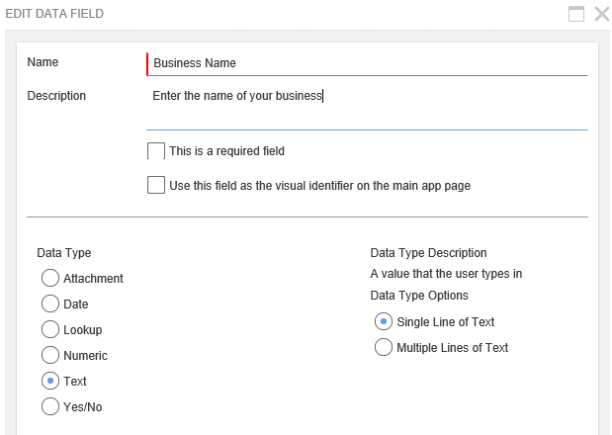Pick the Numeric data type
This screenshot has width=612, height=435.
[x=48, y=355]
